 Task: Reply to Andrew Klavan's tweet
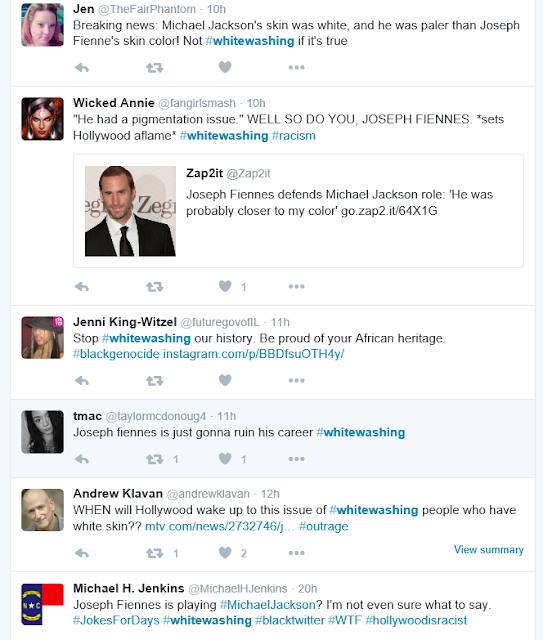tap(82, 553)
